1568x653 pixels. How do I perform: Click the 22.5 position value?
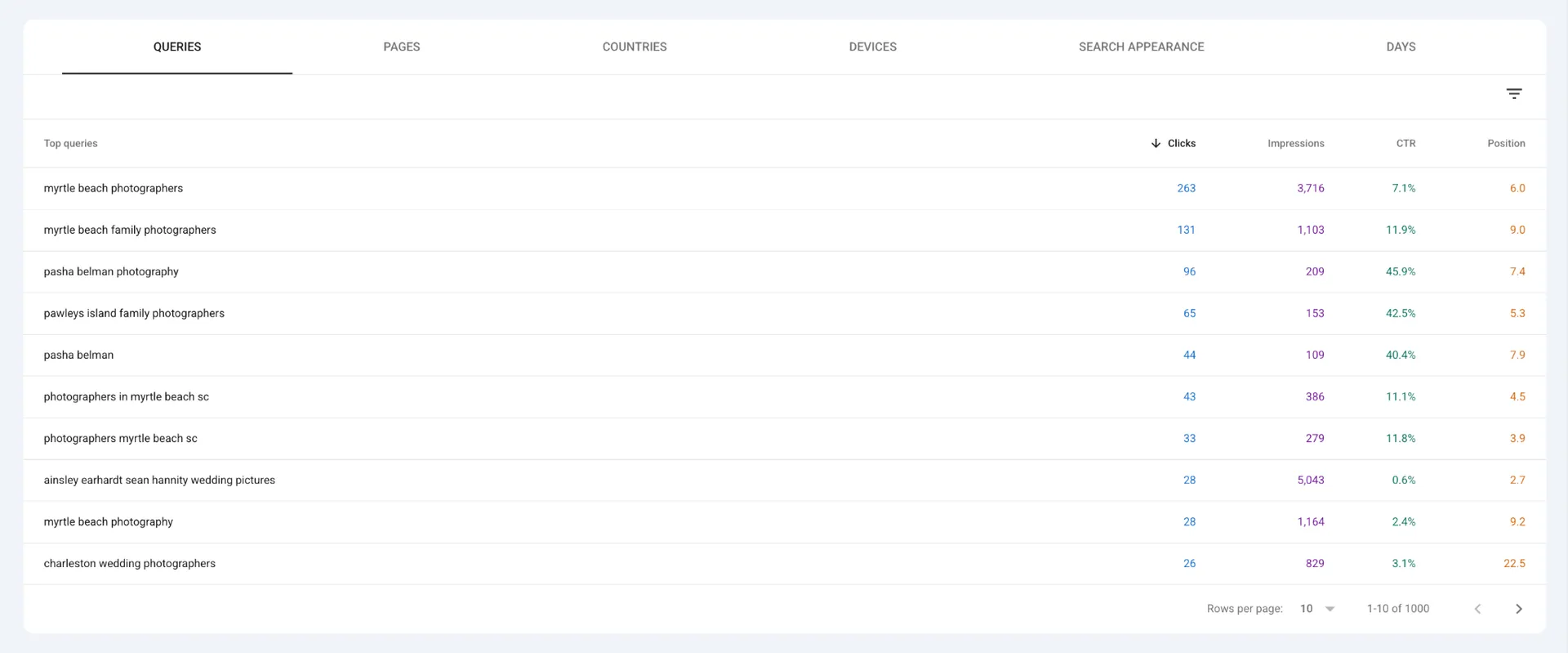[1514, 563]
